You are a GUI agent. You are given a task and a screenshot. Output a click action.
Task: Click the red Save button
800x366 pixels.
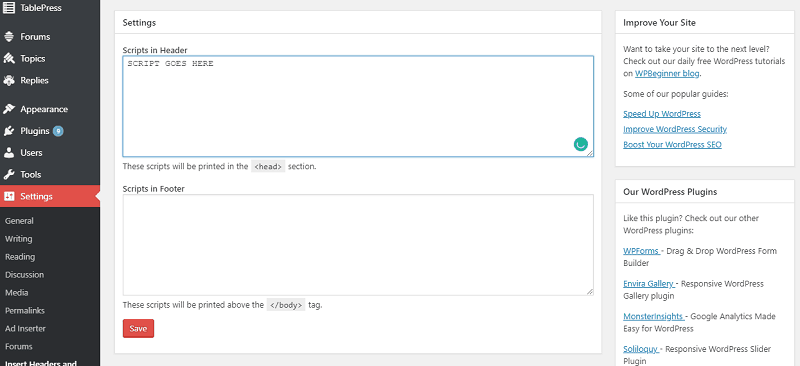tap(138, 329)
